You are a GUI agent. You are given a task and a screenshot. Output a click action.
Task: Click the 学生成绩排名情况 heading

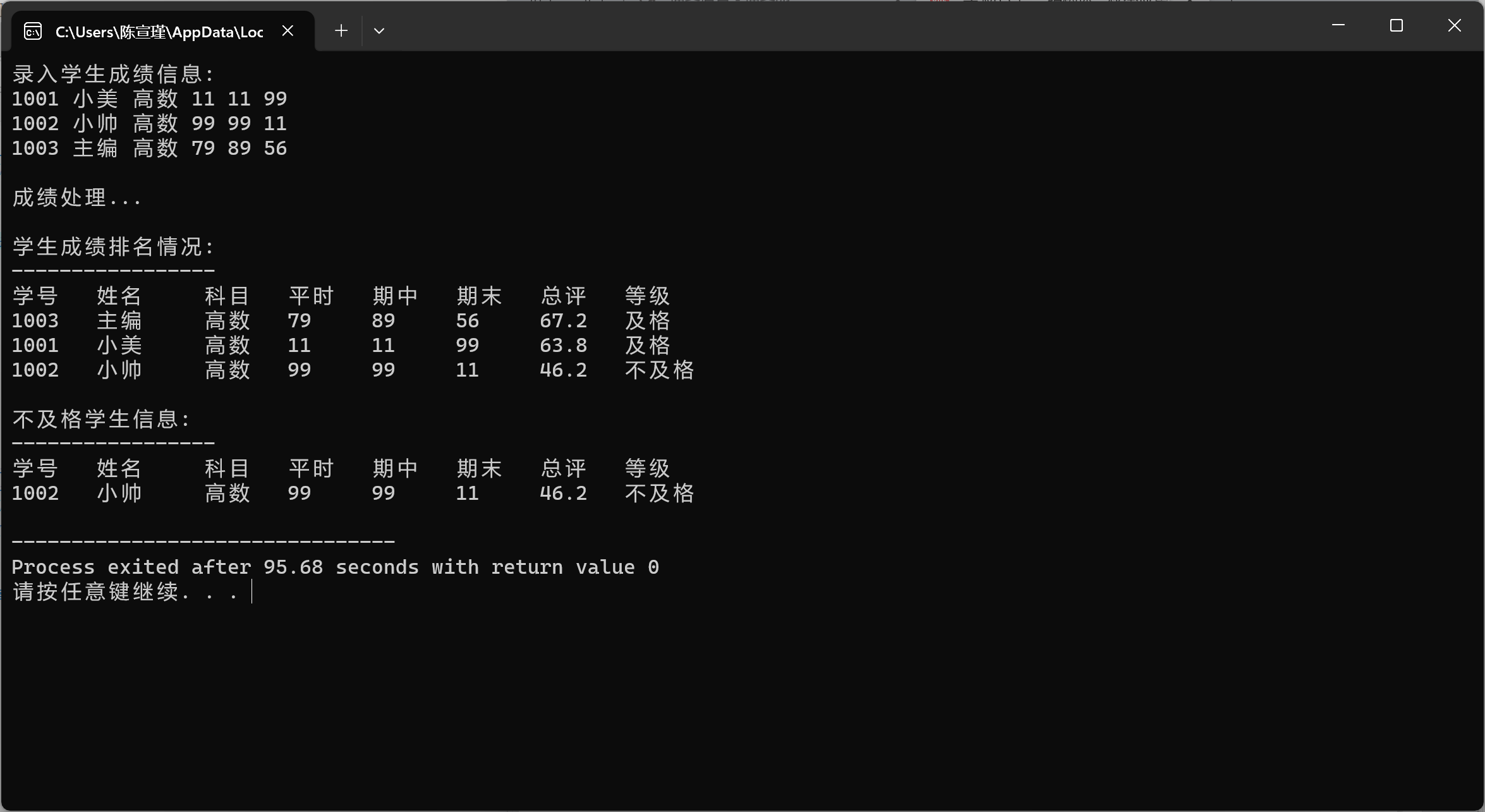click(114, 246)
